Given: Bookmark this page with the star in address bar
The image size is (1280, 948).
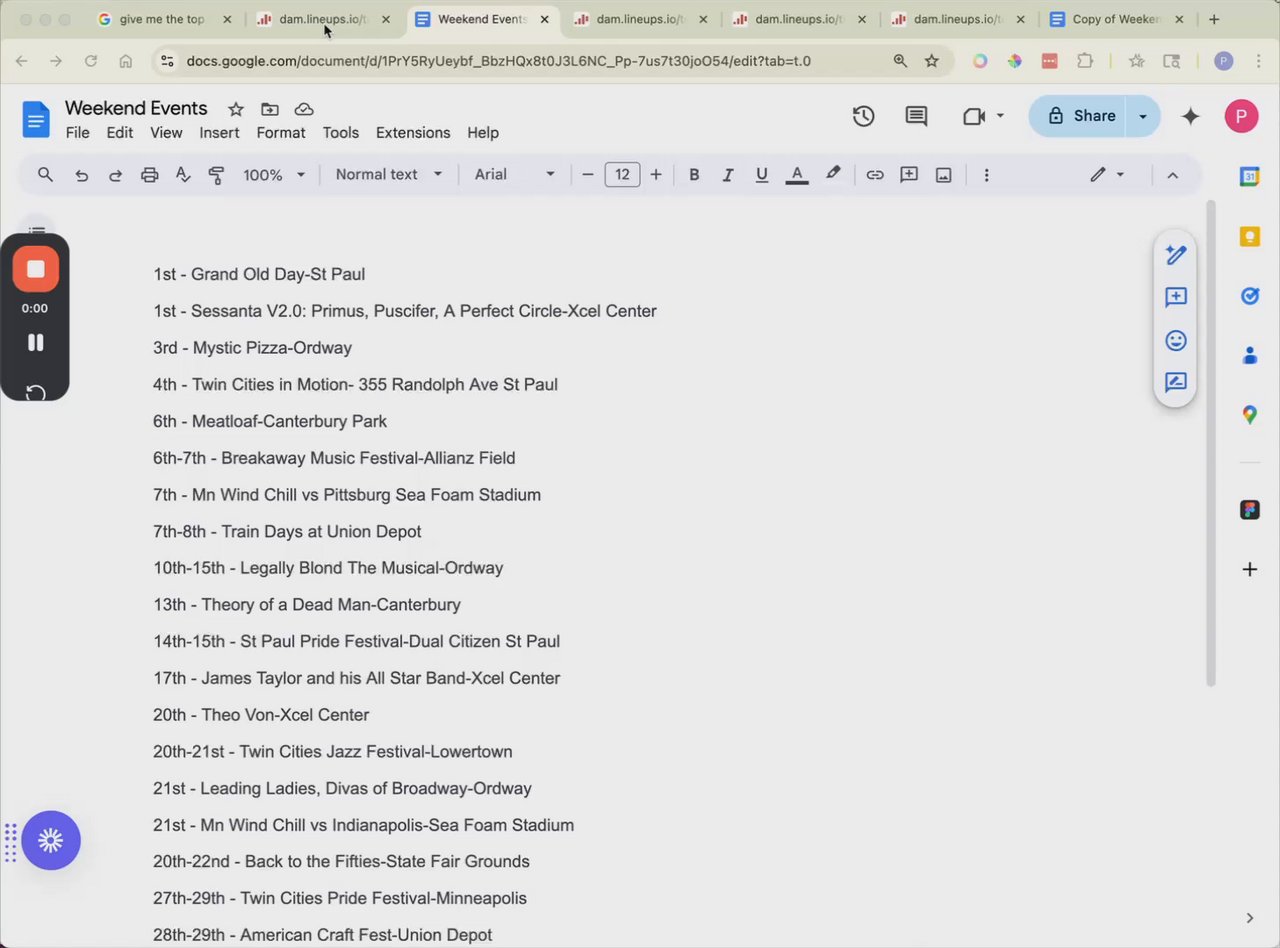Looking at the screenshot, I should tap(932, 61).
